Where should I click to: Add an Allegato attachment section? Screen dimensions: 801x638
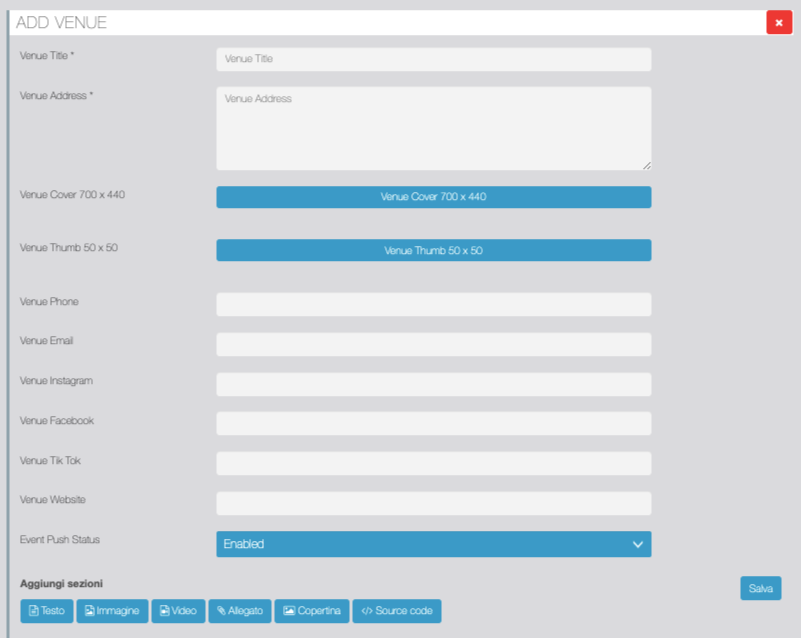pos(240,611)
